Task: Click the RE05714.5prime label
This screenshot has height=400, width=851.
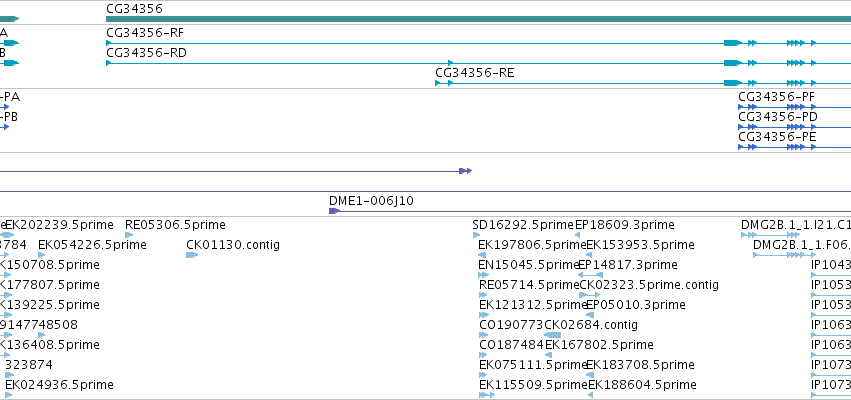Action: click(x=529, y=285)
